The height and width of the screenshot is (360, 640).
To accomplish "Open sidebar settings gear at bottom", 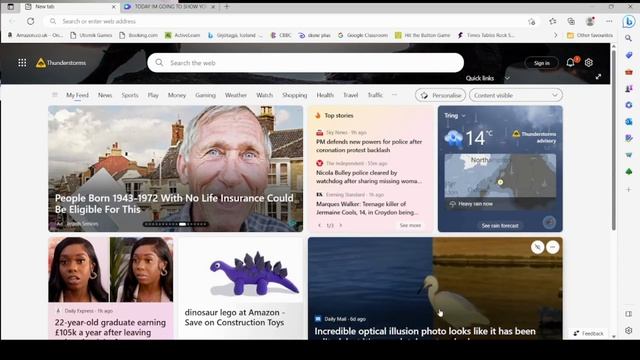I will (x=629, y=331).
